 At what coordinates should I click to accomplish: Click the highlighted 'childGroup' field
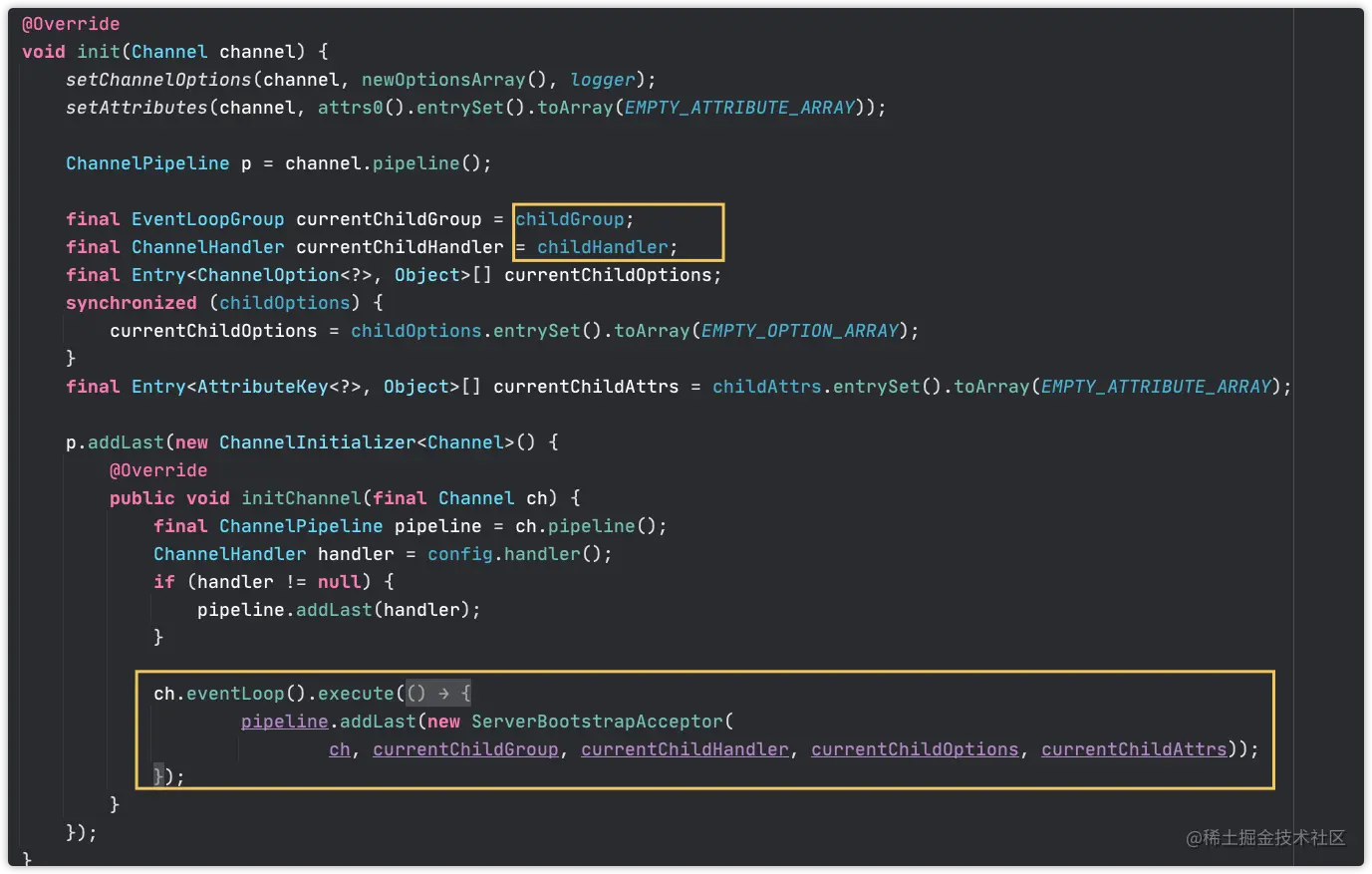(x=570, y=219)
